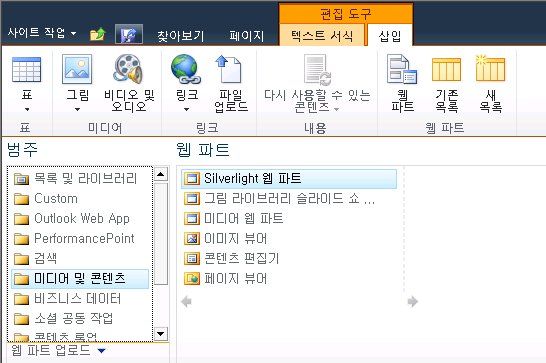Click the previous page left arrow
The width and height of the screenshot is (546, 363).
point(186,301)
